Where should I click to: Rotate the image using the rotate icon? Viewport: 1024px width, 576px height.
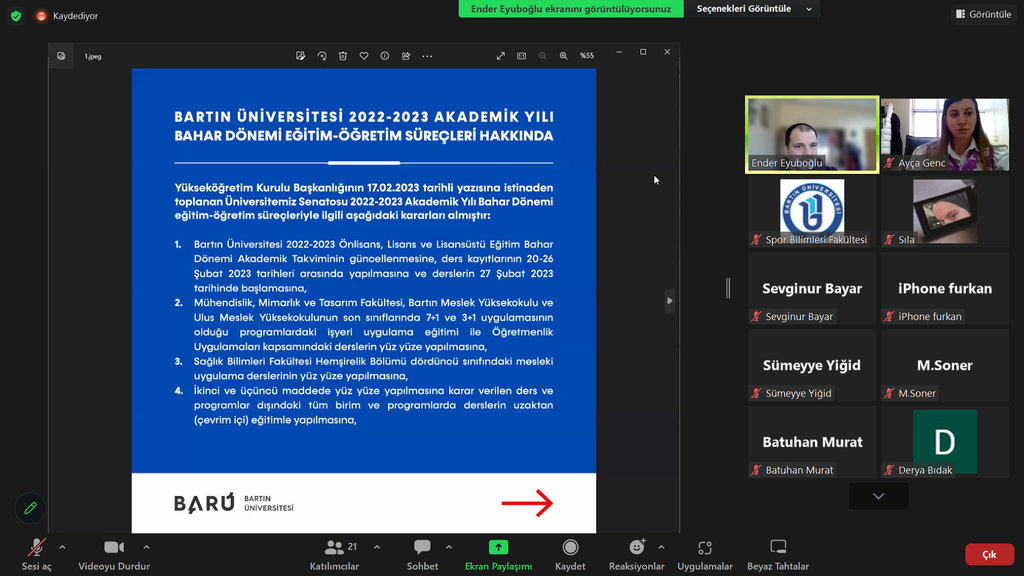coord(322,56)
